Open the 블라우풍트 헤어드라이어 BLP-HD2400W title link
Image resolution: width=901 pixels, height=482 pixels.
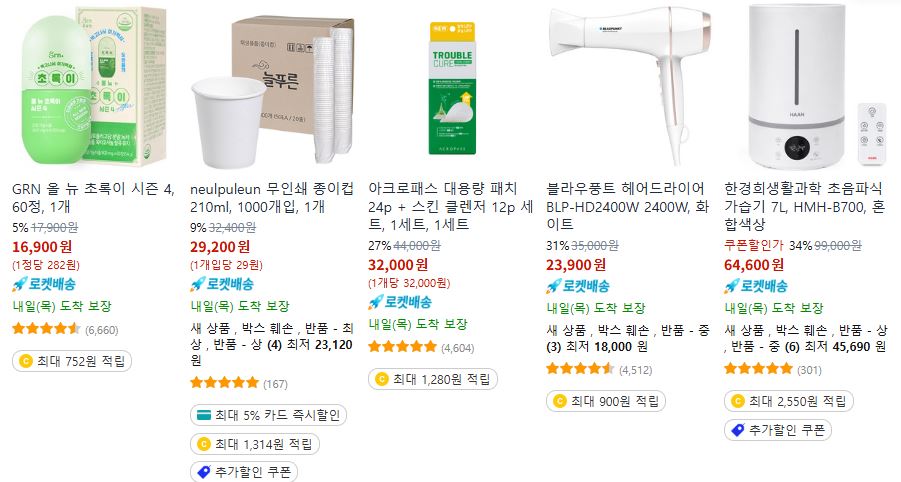(627, 206)
